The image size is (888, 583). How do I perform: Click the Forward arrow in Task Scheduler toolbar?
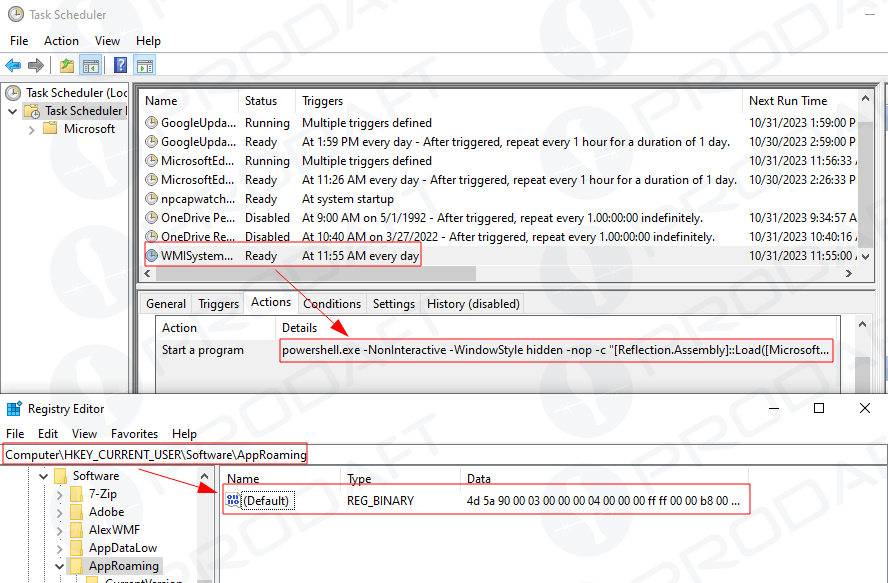tap(36, 66)
